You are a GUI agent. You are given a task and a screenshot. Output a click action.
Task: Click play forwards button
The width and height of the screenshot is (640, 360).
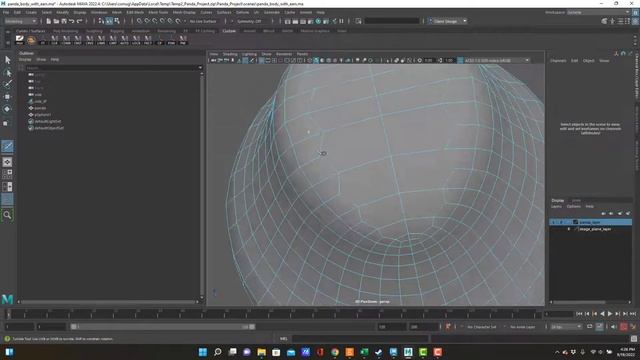[610, 313]
